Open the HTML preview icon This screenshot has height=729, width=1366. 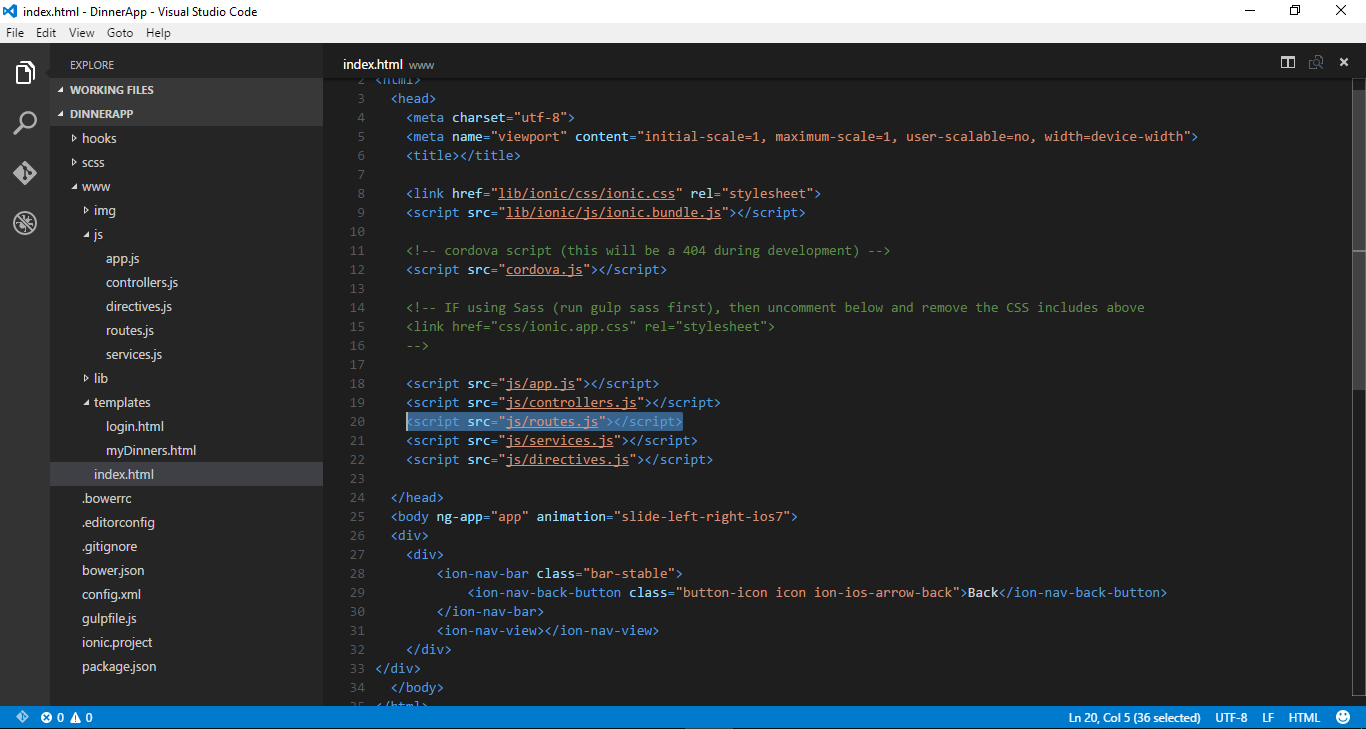pyautogui.click(x=1316, y=61)
